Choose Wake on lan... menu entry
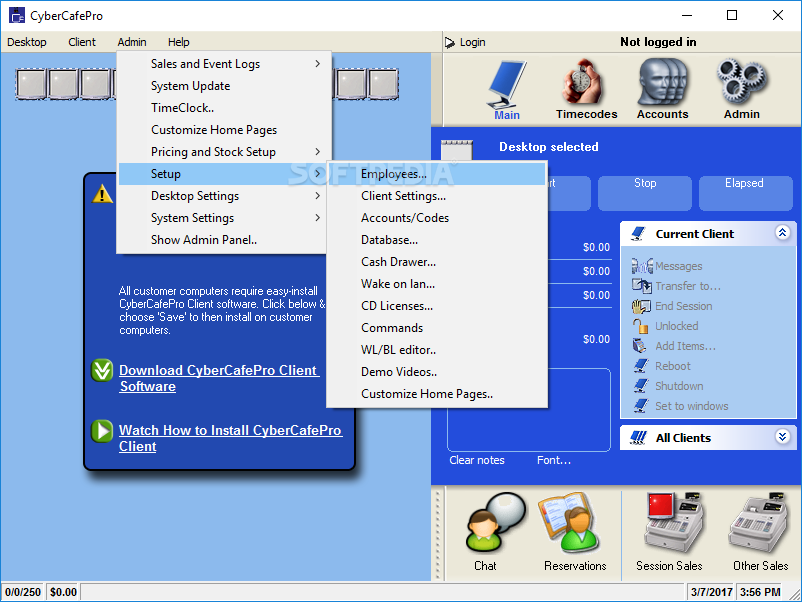This screenshot has height=602, width=802. click(437, 284)
